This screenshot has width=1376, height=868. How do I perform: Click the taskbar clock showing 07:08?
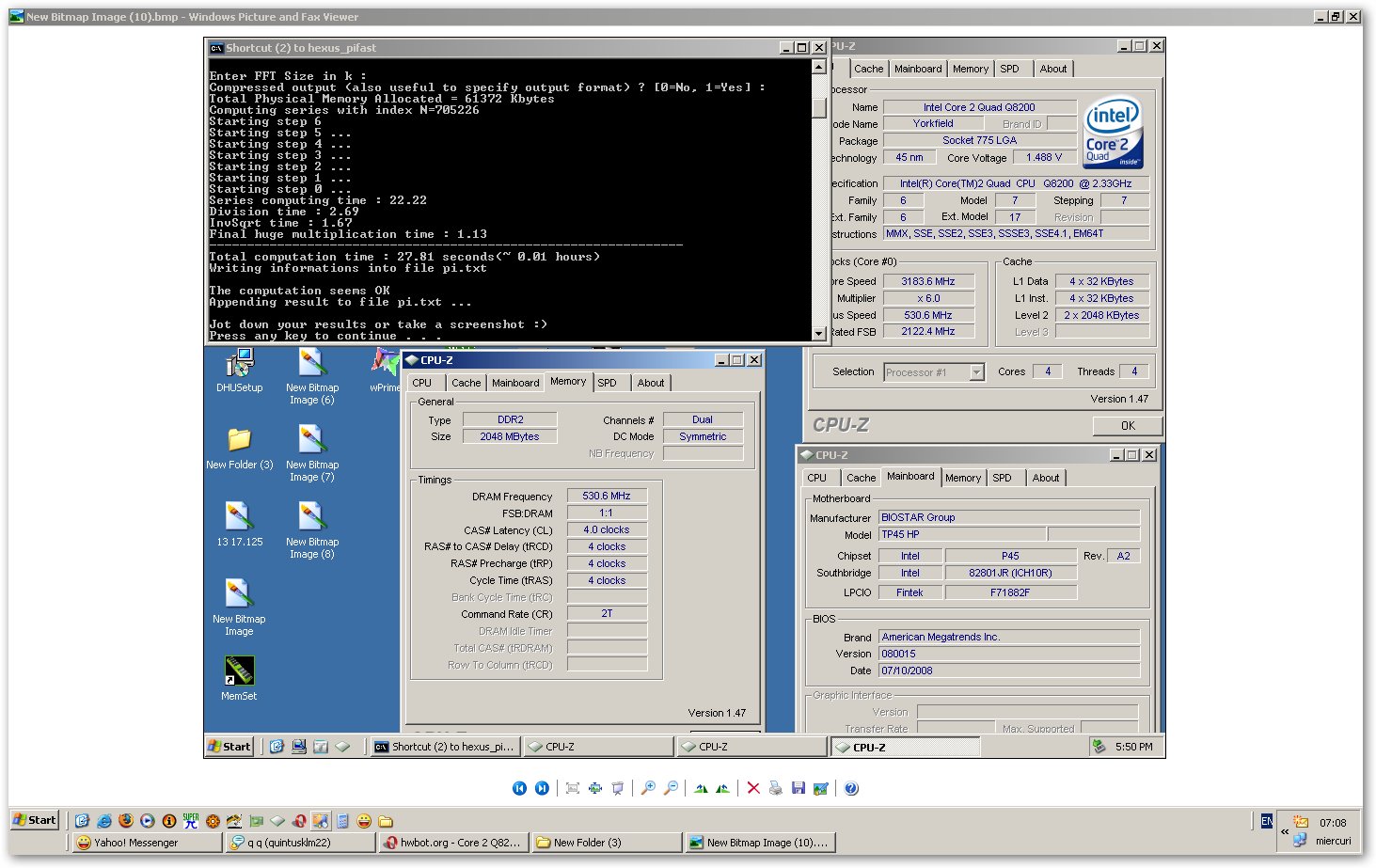[x=1333, y=823]
